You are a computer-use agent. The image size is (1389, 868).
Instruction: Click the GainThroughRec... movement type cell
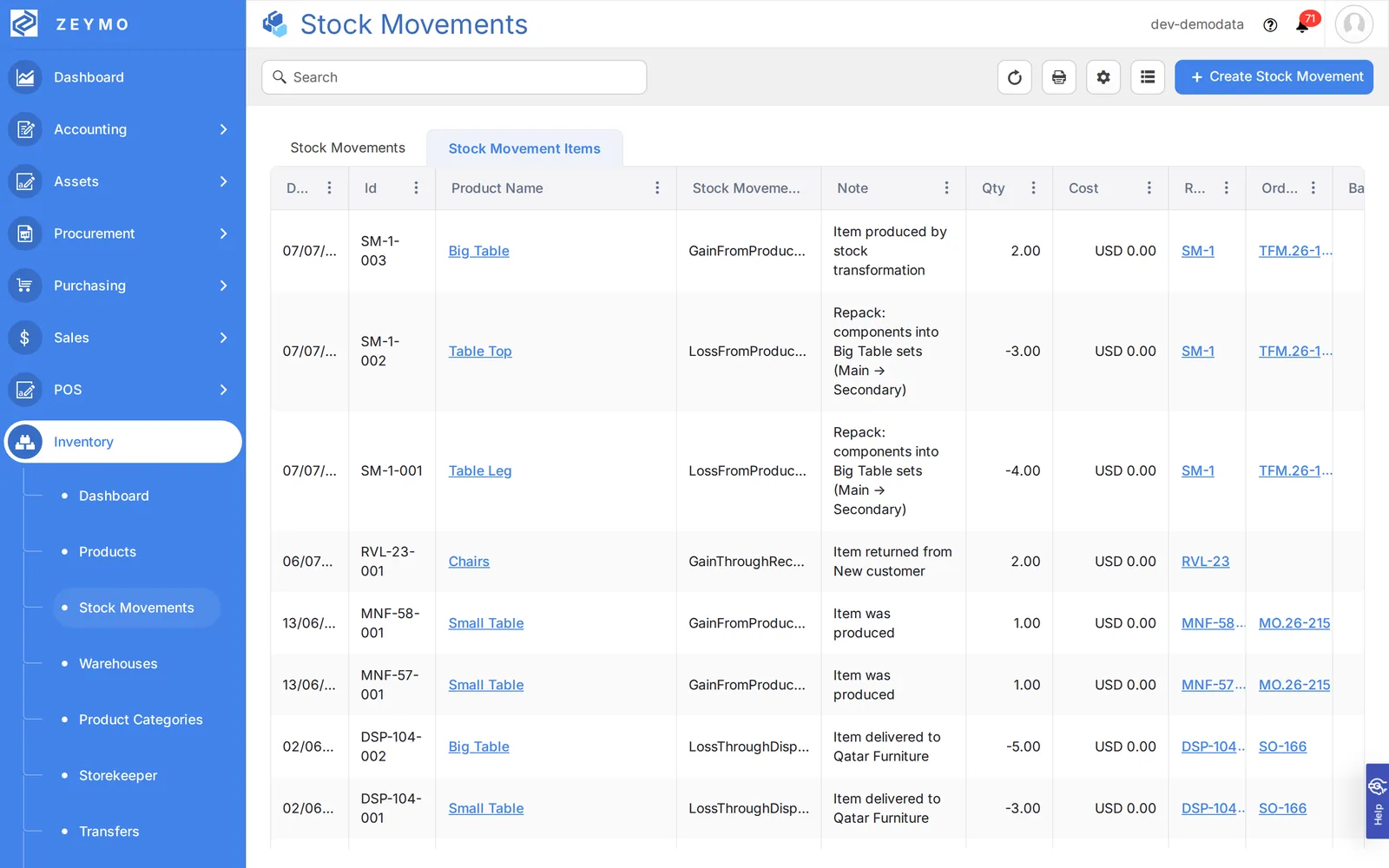(x=747, y=562)
